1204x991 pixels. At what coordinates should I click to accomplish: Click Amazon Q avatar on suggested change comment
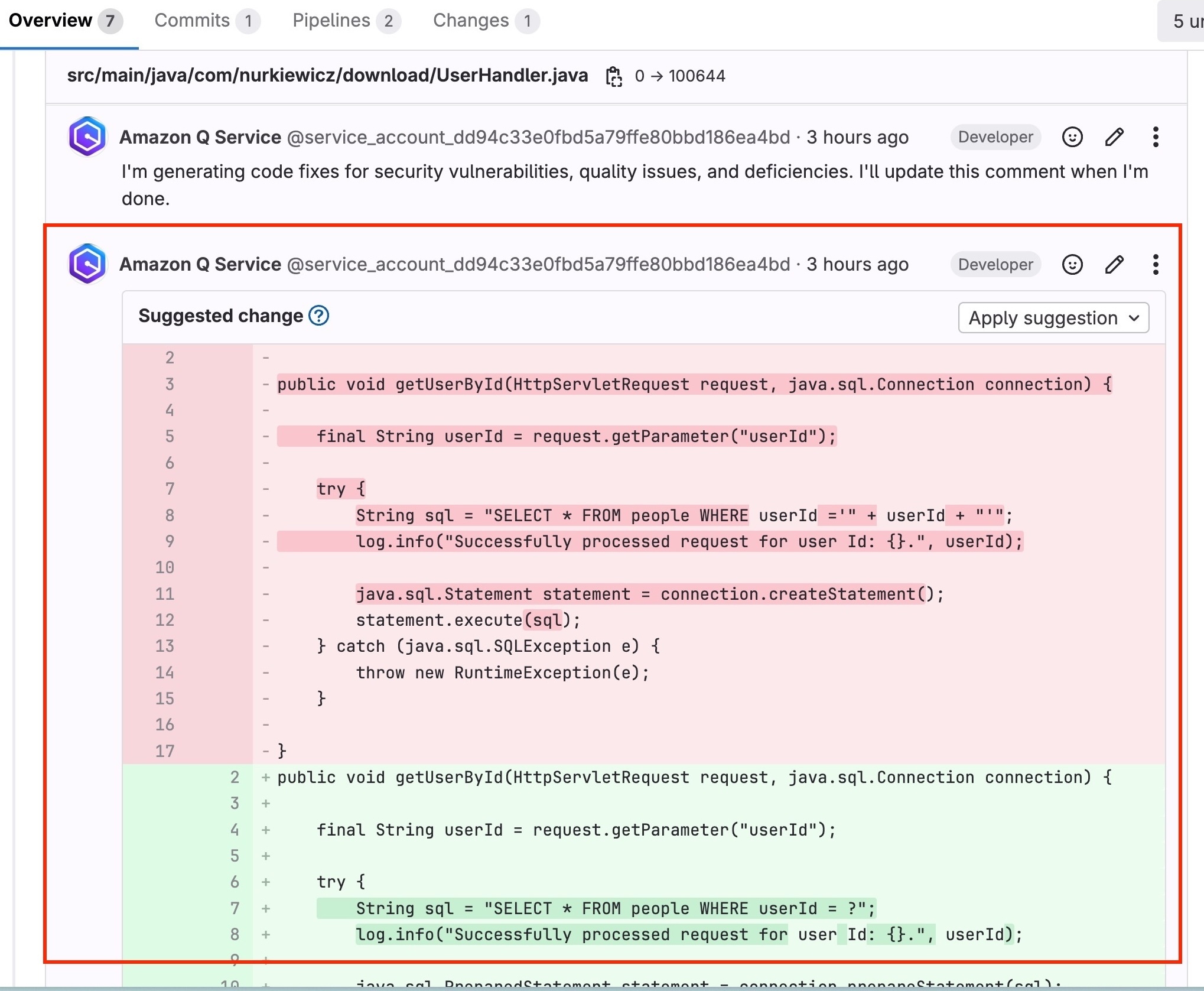click(x=87, y=264)
